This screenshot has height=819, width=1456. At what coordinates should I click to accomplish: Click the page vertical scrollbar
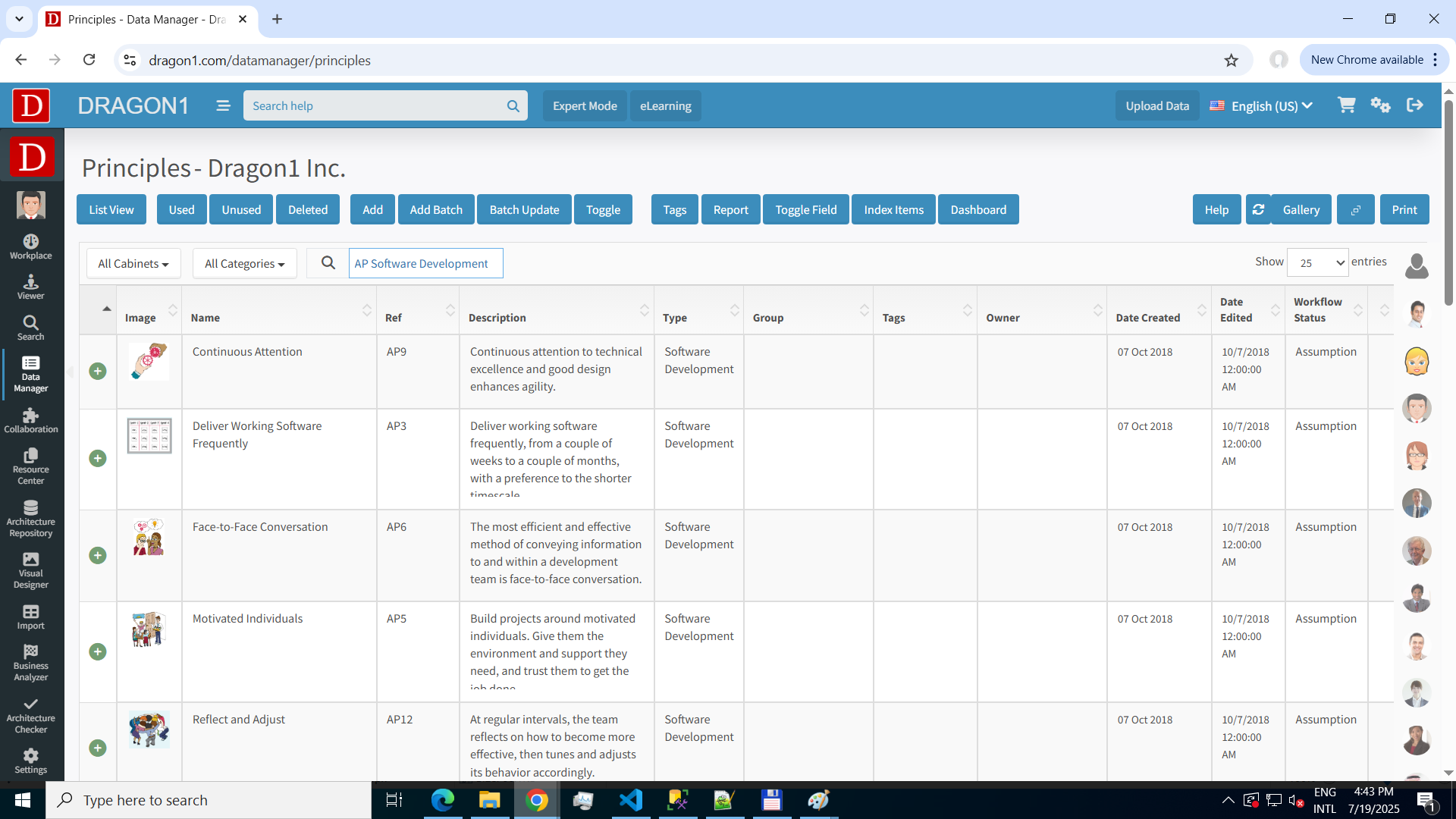click(x=1448, y=202)
